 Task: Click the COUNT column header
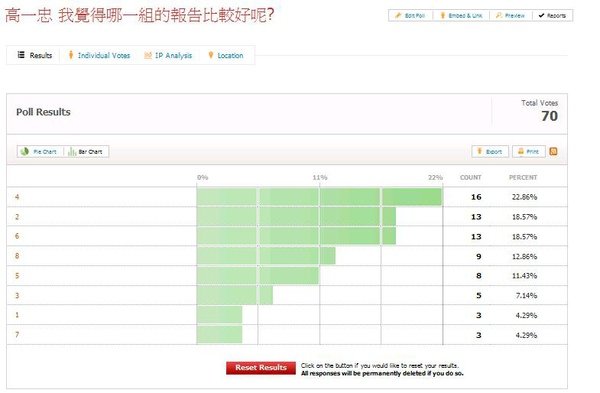(471, 178)
